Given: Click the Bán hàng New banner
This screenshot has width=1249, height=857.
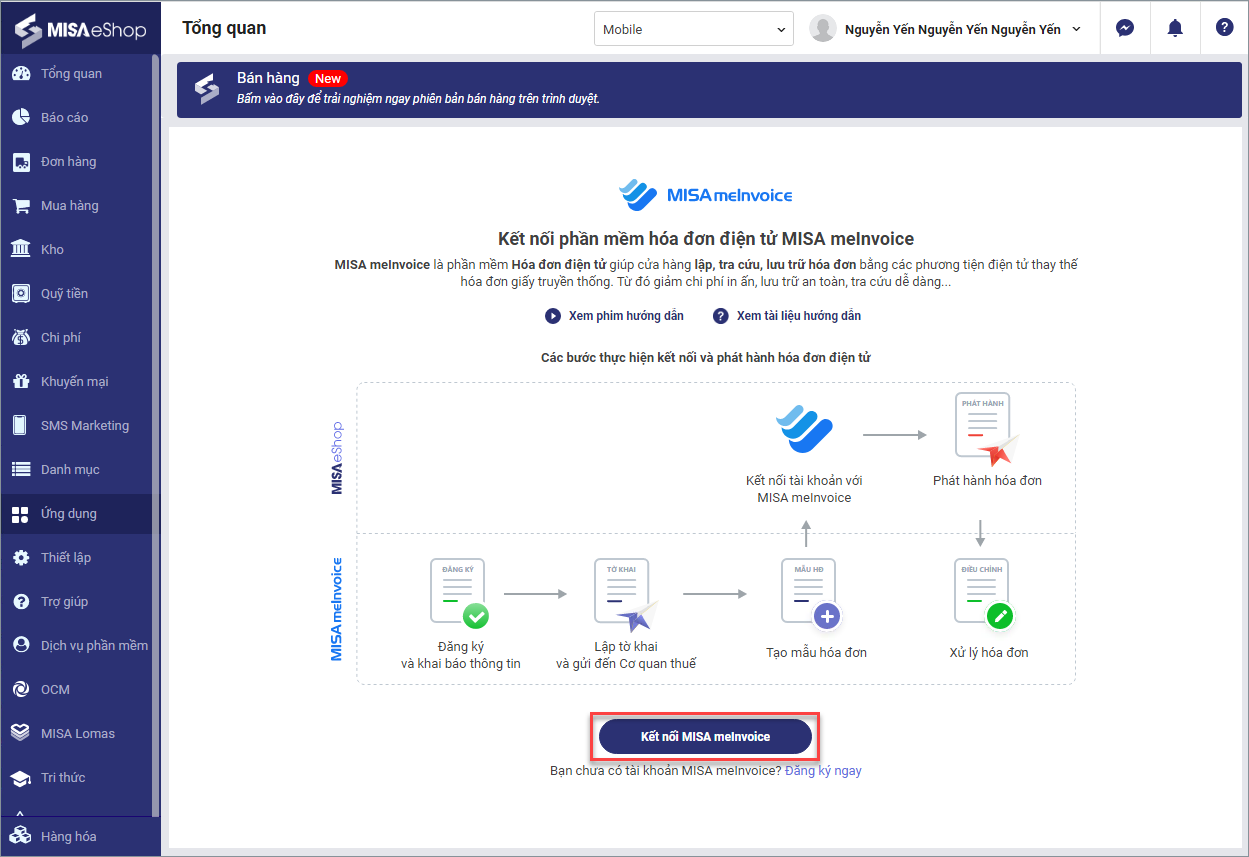Looking at the screenshot, I should [x=710, y=90].
